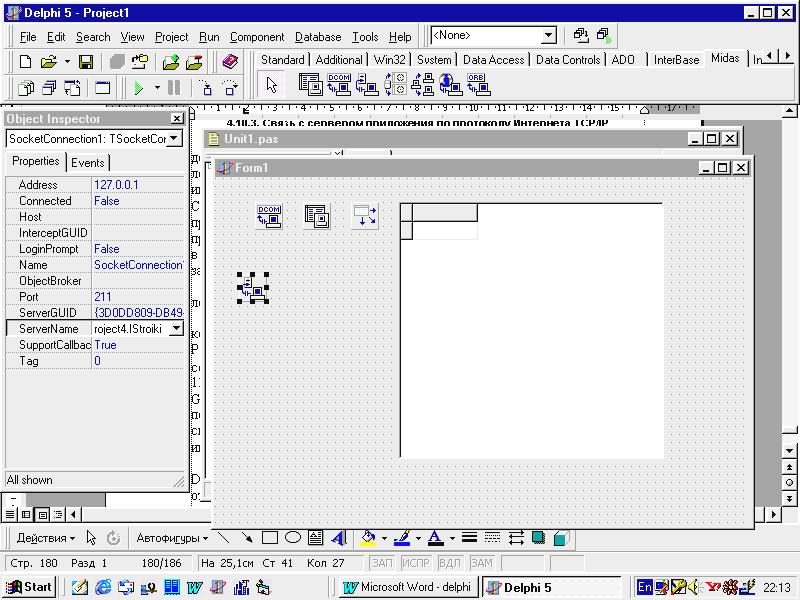The height and width of the screenshot is (600, 800).
Task: Click the Pause program icon
Action: [x=174, y=88]
